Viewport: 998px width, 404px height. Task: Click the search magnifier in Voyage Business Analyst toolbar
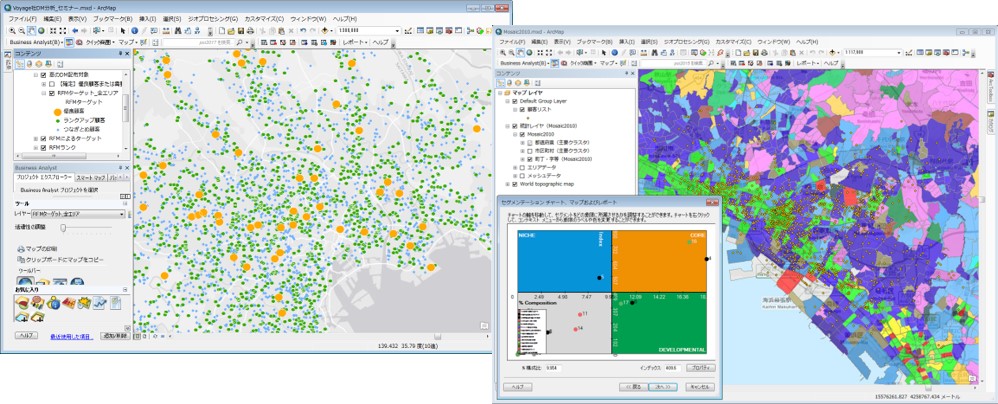pos(241,43)
